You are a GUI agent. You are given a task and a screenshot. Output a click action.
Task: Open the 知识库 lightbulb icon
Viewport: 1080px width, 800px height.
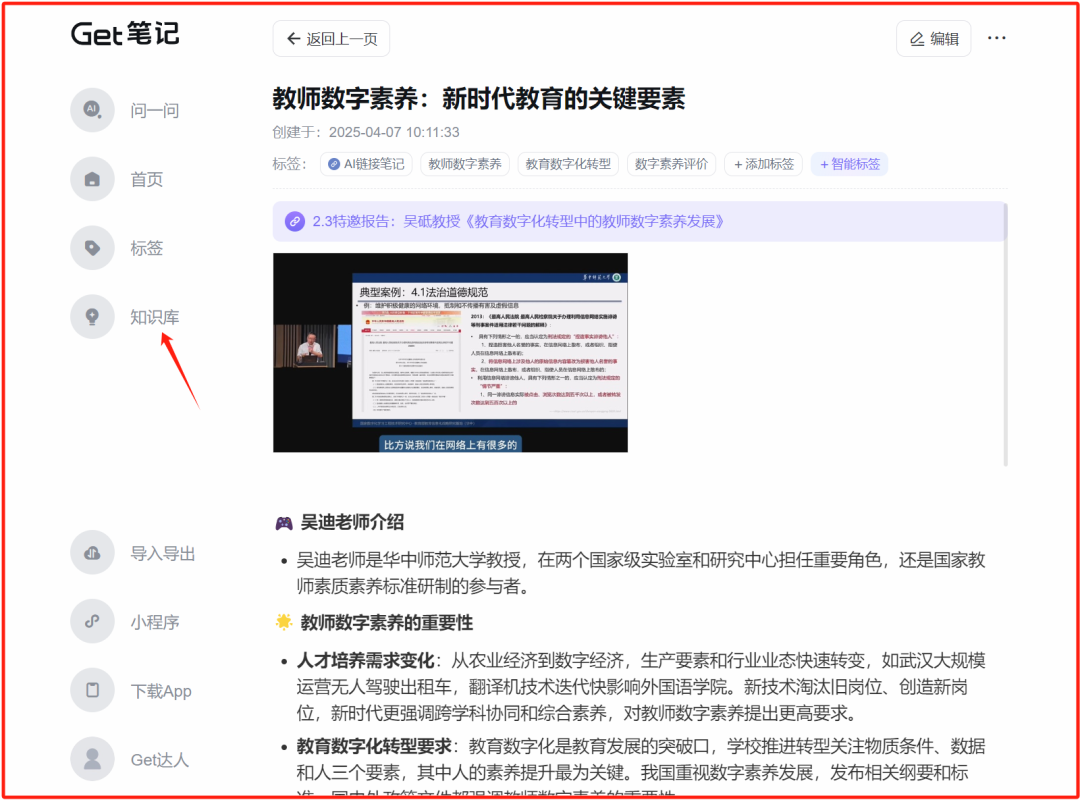(x=91, y=316)
